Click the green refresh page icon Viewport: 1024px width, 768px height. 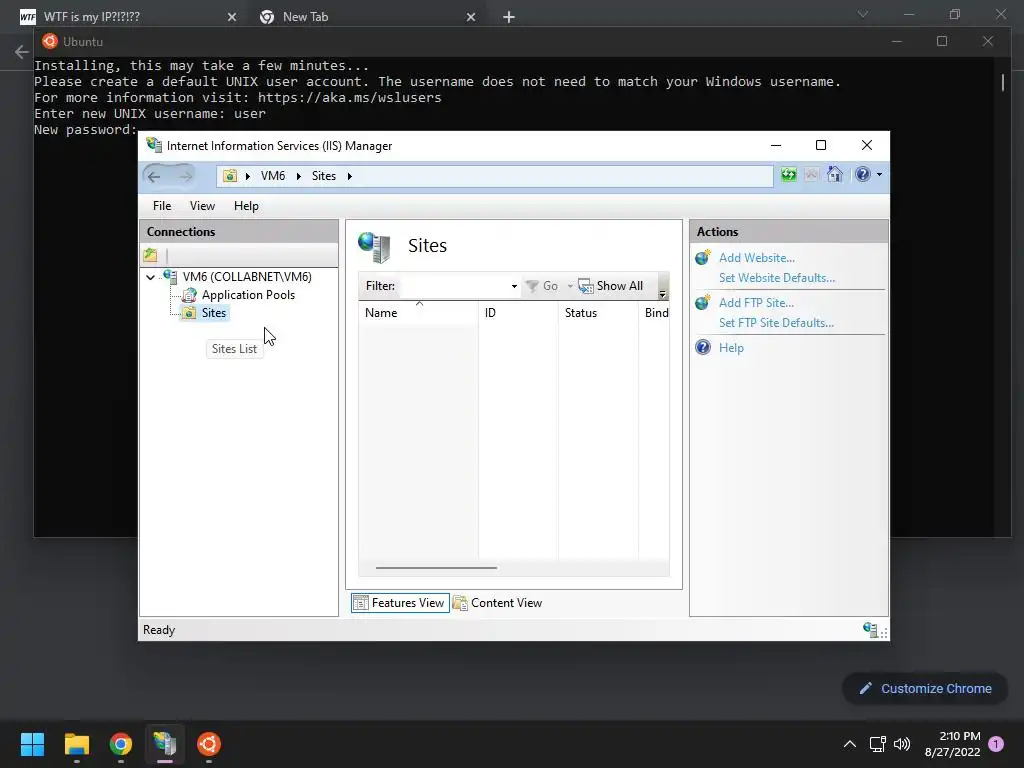click(x=789, y=174)
